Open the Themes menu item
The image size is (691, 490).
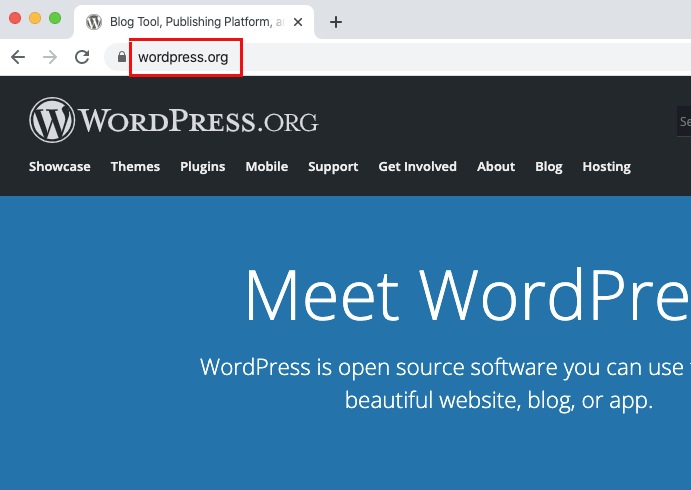point(135,167)
